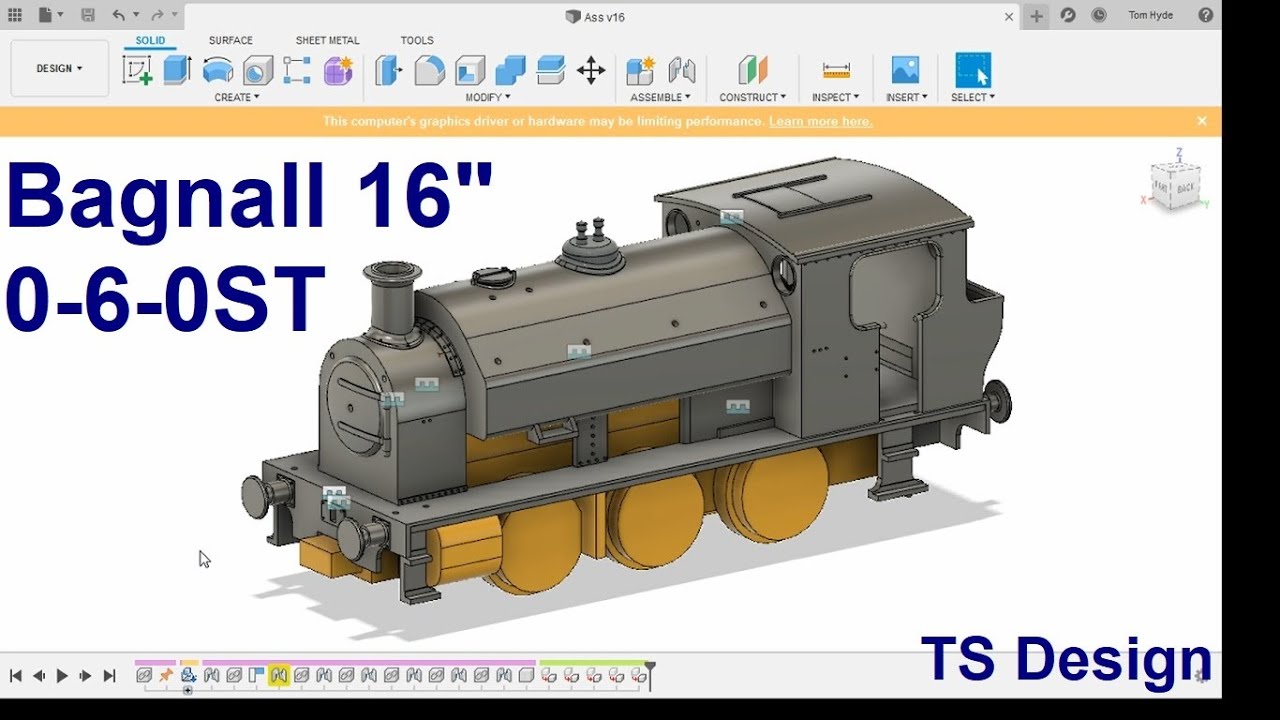
Task: Click the joint glyph on the cab roof
Action: [x=732, y=217]
